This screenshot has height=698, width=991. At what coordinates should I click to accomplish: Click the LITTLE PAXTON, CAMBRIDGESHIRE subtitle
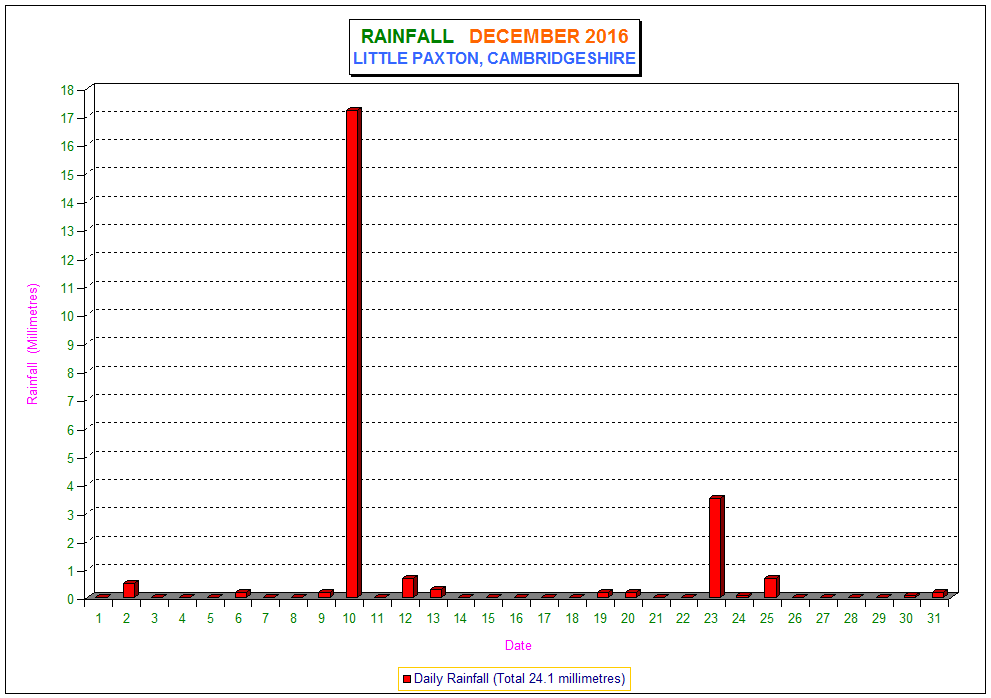coord(494,58)
